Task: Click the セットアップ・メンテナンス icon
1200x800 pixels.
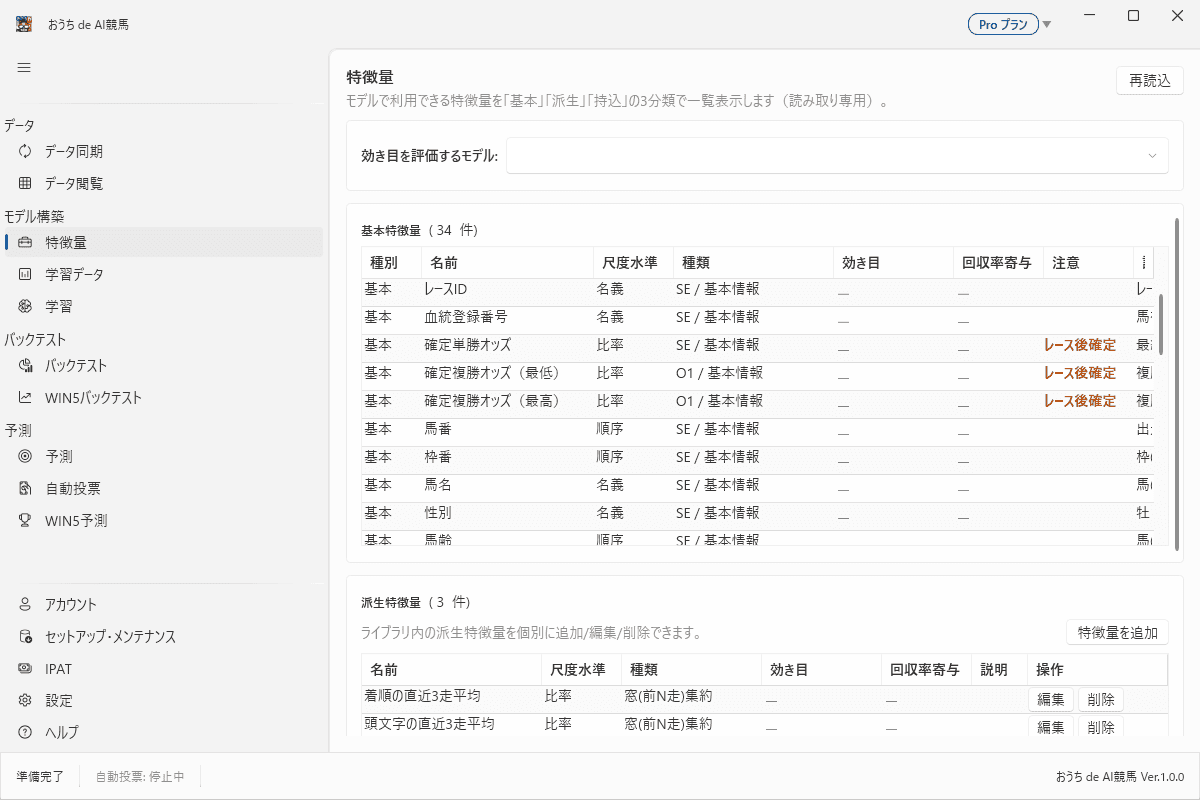Action: 25,636
